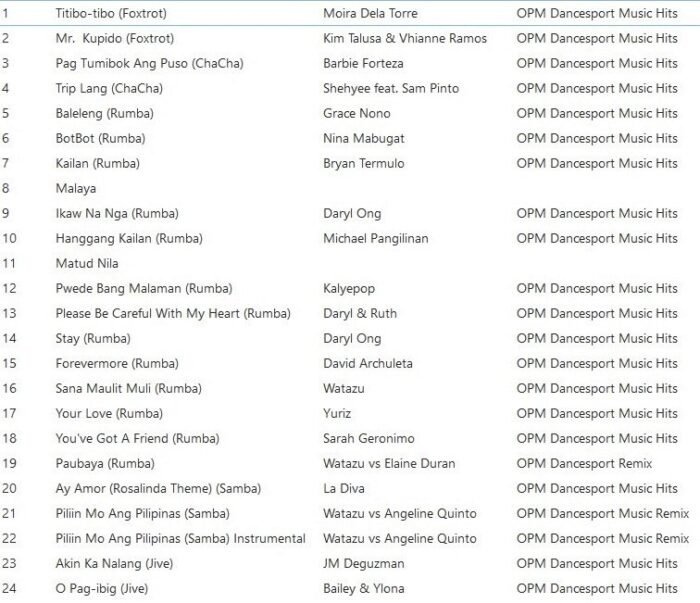Click artist David Archuleta
The width and height of the screenshot is (700, 603).
coord(367,364)
